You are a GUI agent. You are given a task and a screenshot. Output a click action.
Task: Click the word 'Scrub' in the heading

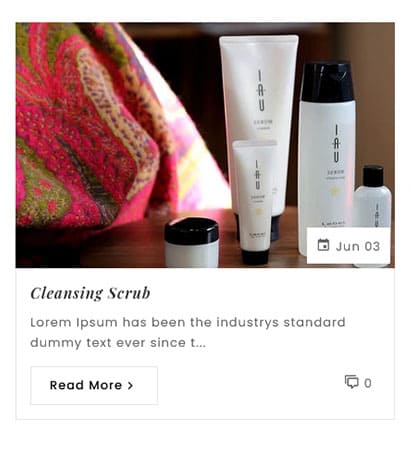(129, 293)
